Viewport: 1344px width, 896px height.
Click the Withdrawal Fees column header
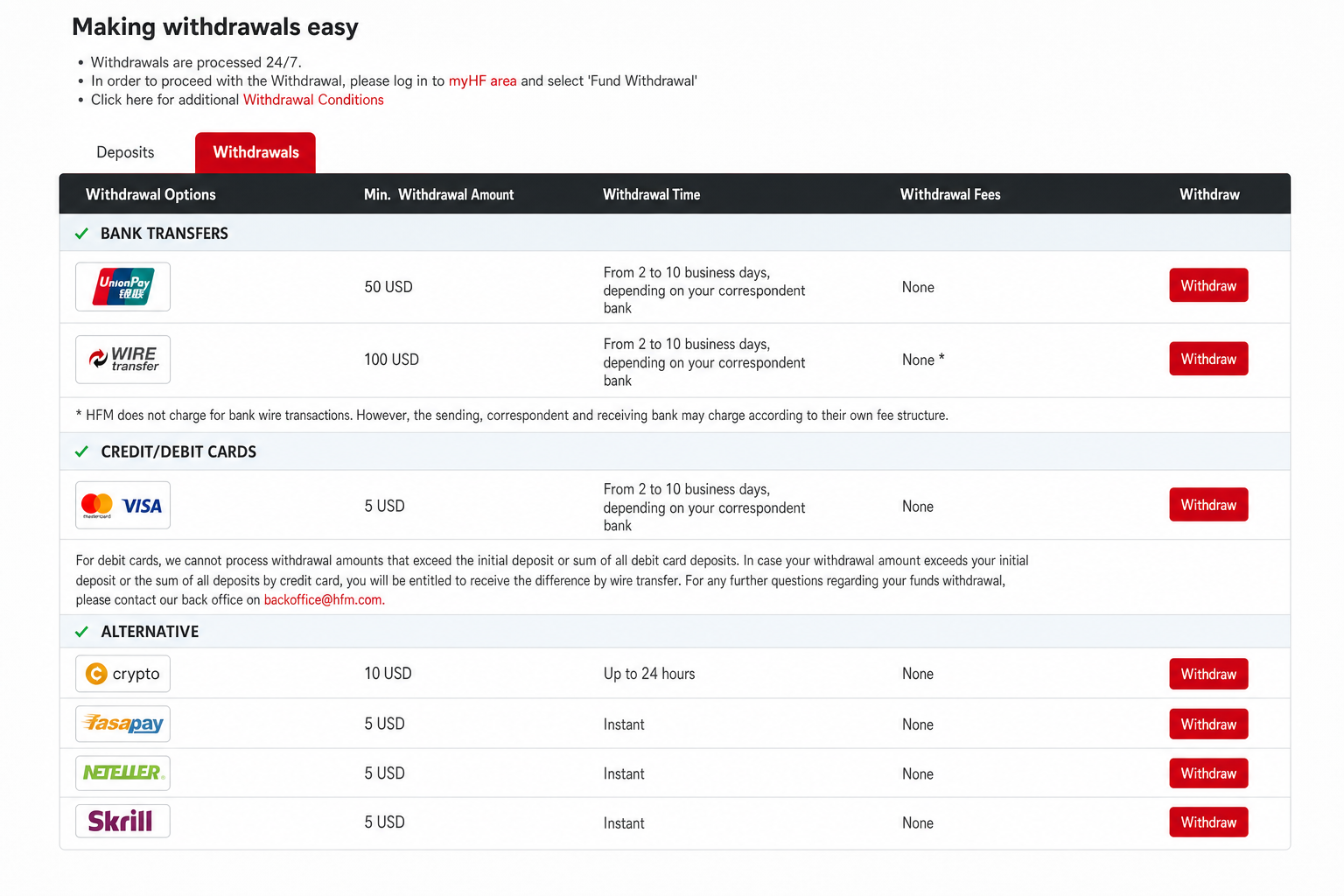pyautogui.click(x=950, y=194)
